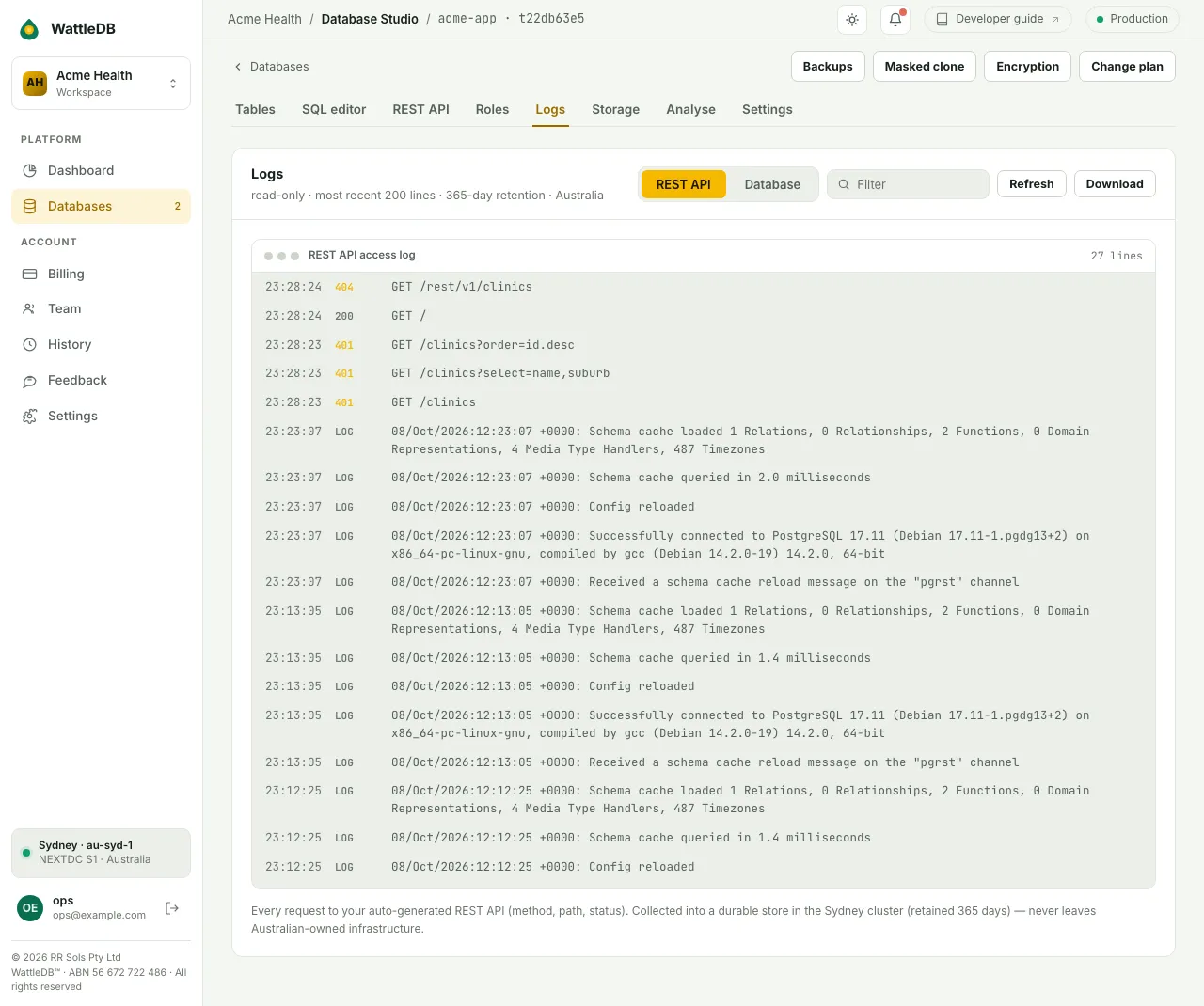Open the Tables tab

click(255, 109)
